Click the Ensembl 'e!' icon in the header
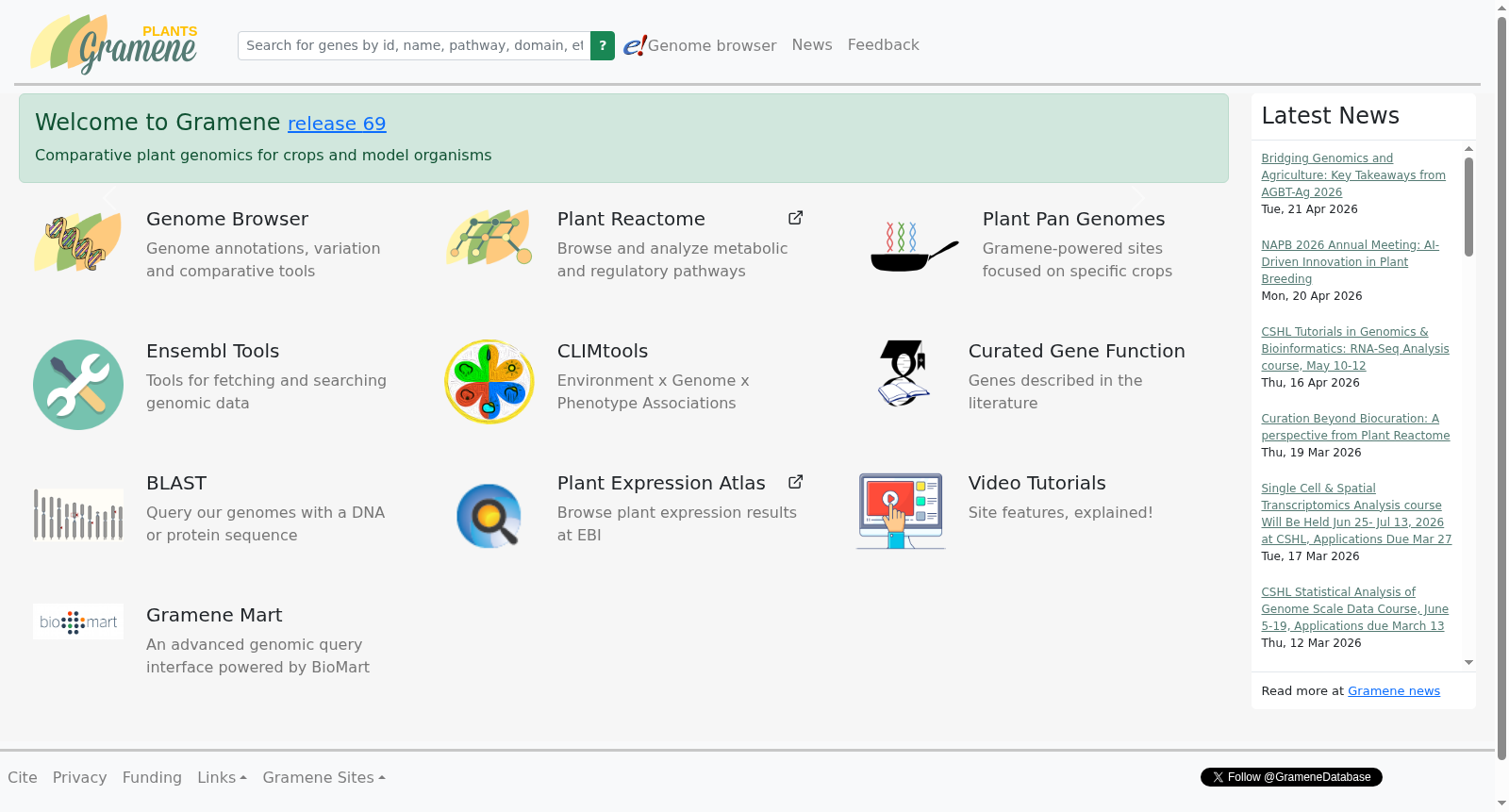The width and height of the screenshot is (1509, 812). click(635, 45)
